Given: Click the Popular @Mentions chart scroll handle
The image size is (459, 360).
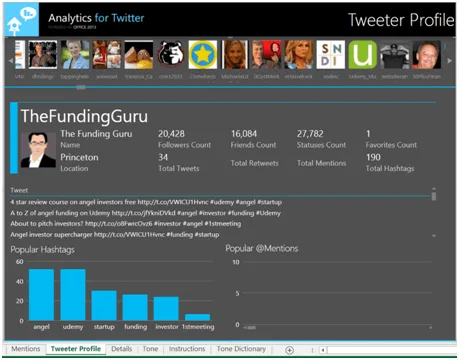Looking at the screenshot, I should 251,328.
